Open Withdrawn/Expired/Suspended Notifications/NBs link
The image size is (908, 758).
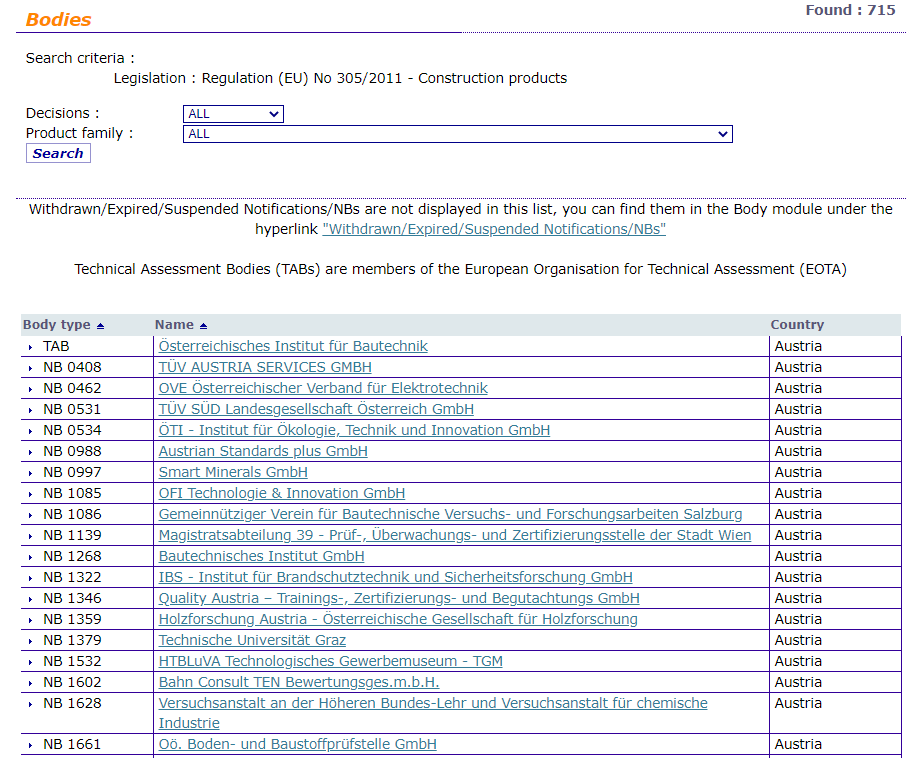[x=494, y=229]
